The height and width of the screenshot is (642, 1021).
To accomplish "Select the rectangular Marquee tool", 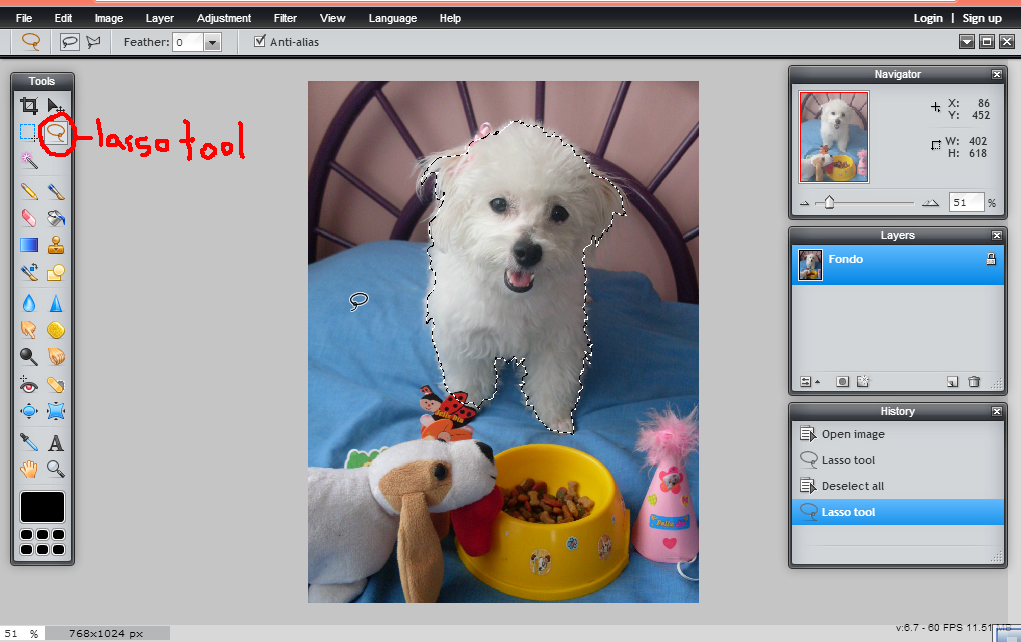I will [29, 133].
